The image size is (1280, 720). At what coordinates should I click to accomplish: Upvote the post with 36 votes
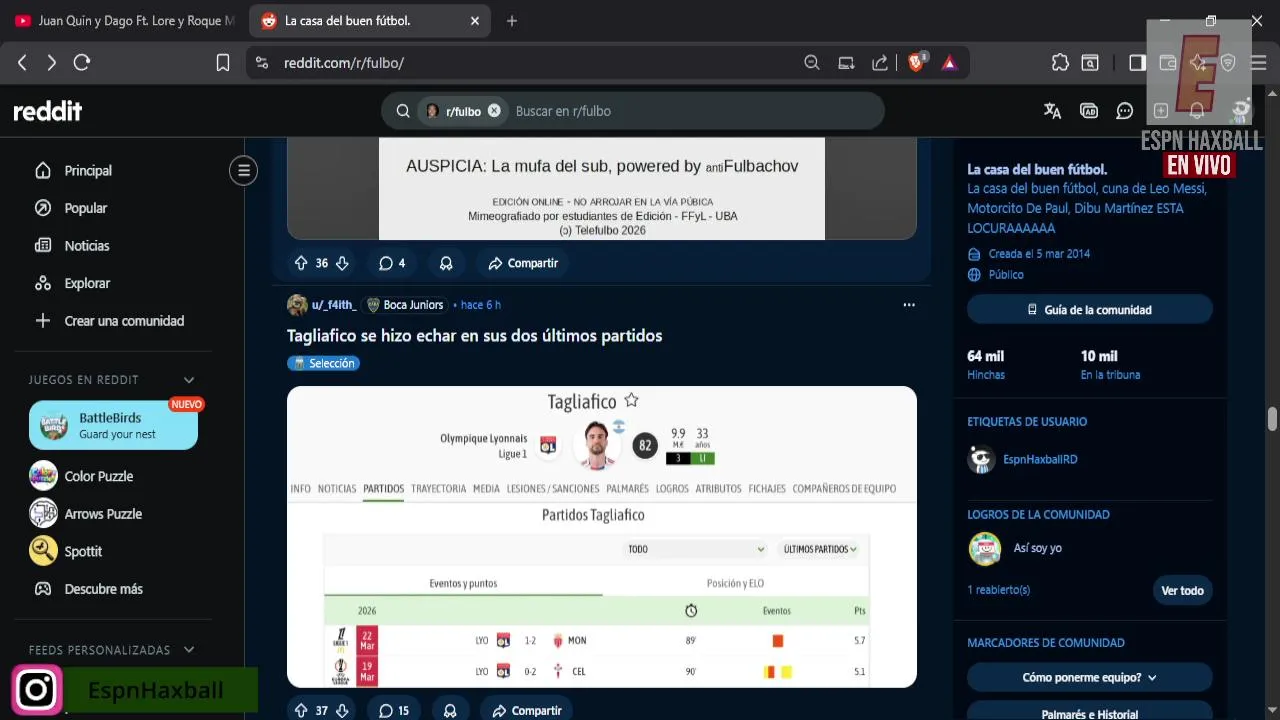coord(301,263)
